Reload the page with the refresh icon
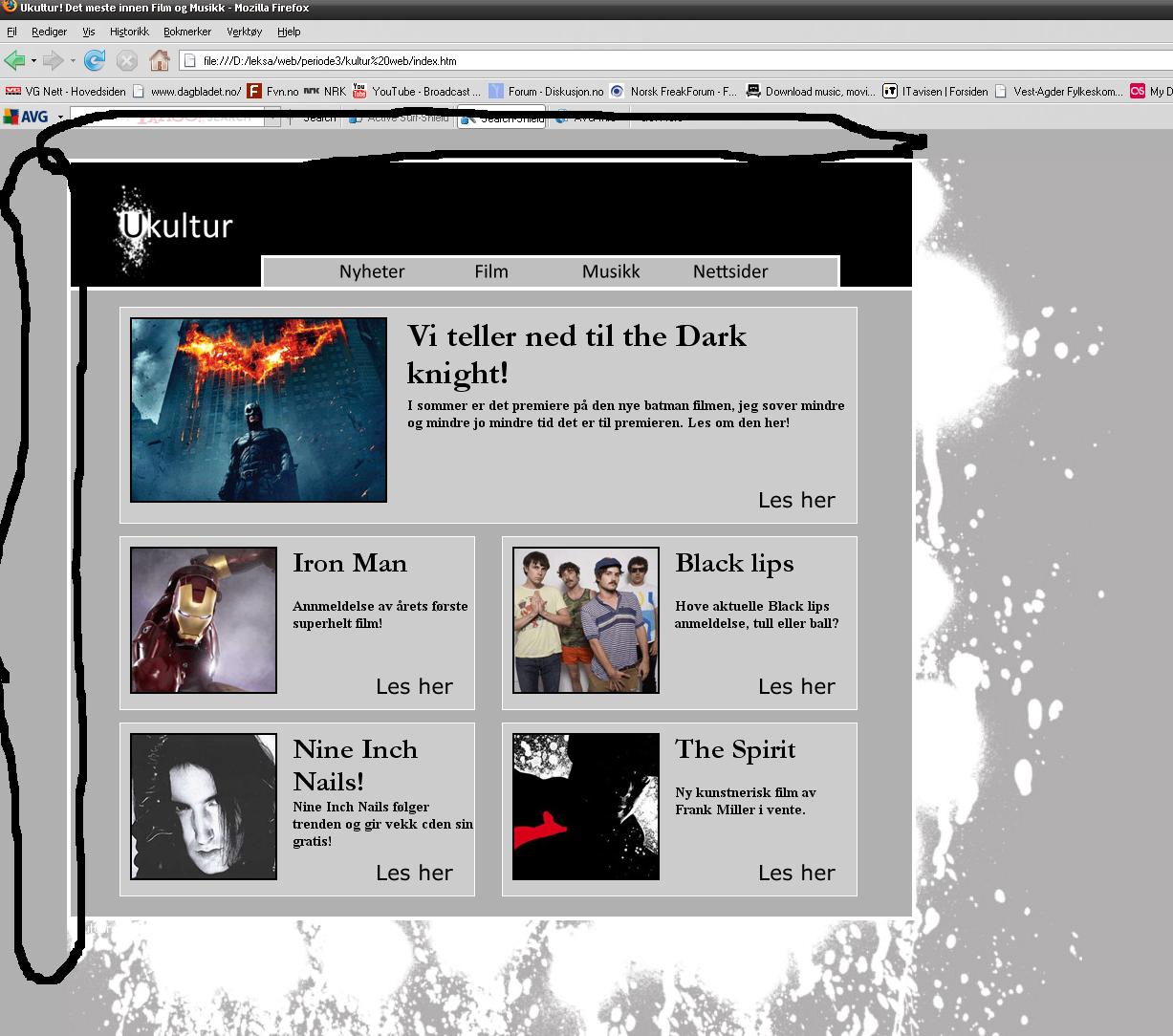Viewport: 1173px width, 1036px height. coord(94,60)
